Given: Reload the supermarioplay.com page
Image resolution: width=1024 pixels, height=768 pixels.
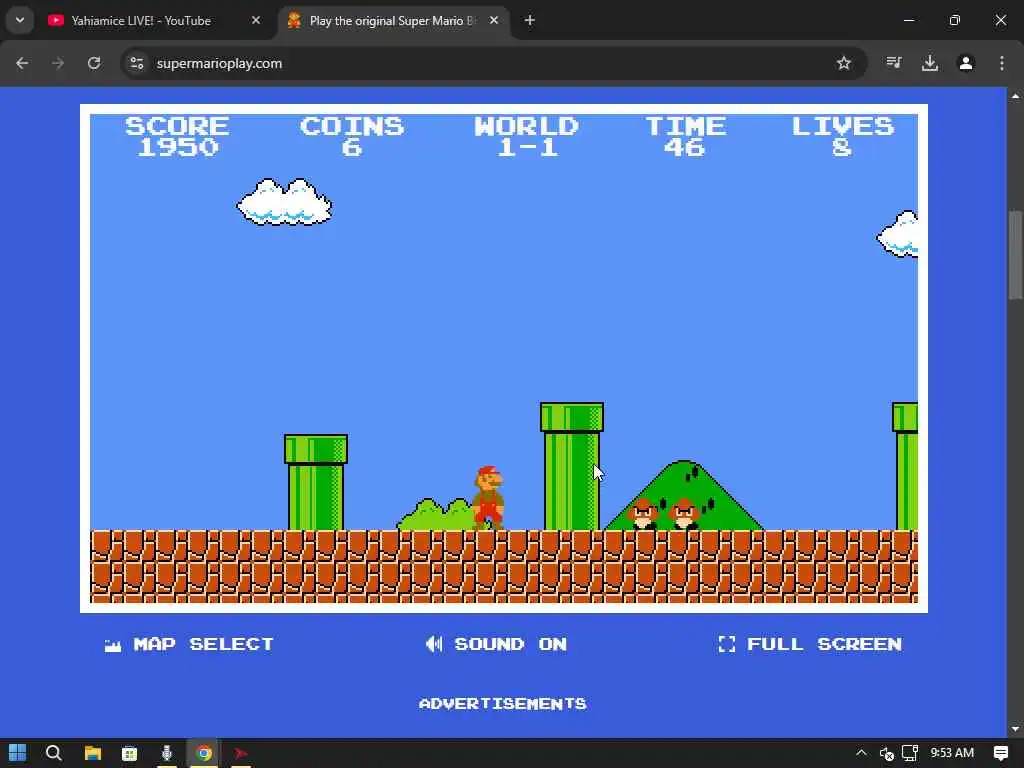Looking at the screenshot, I should click(94, 63).
